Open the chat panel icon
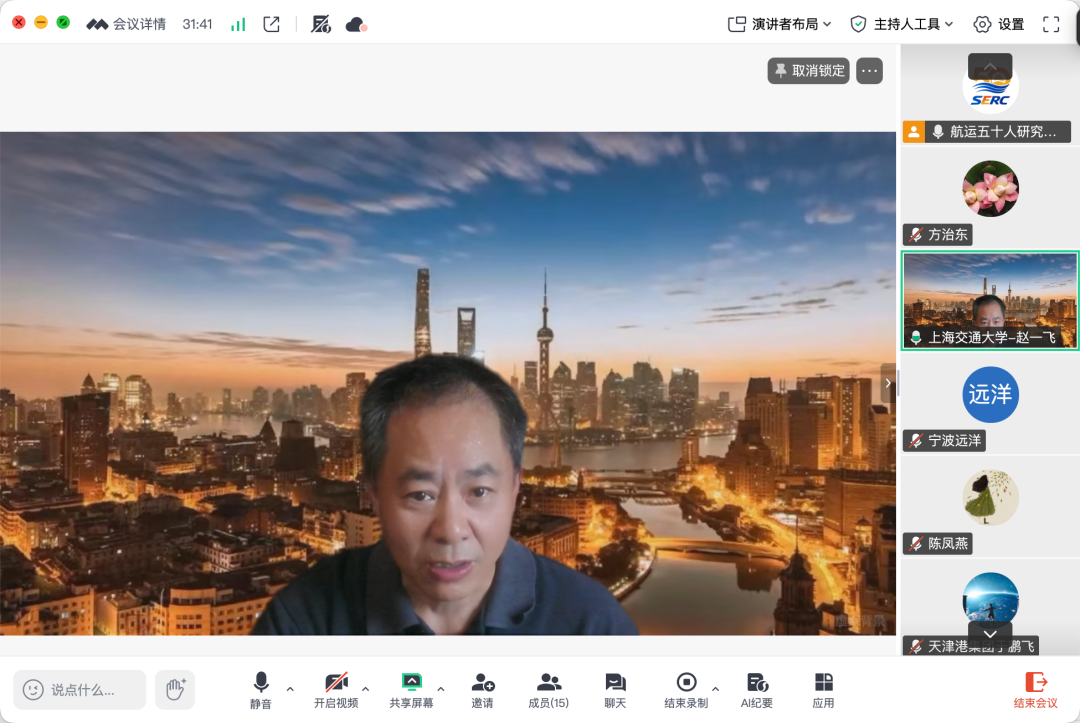The image size is (1080, 723). 615,691
